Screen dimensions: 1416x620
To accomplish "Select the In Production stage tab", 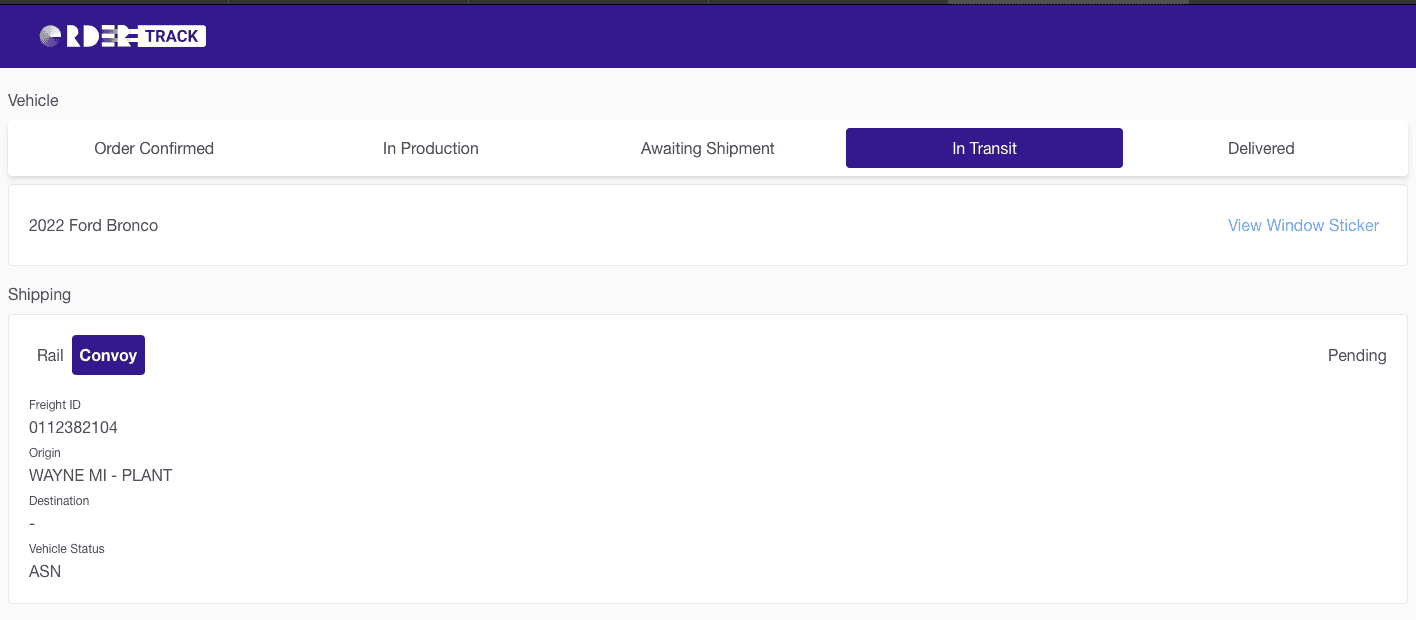I will 431,148.
